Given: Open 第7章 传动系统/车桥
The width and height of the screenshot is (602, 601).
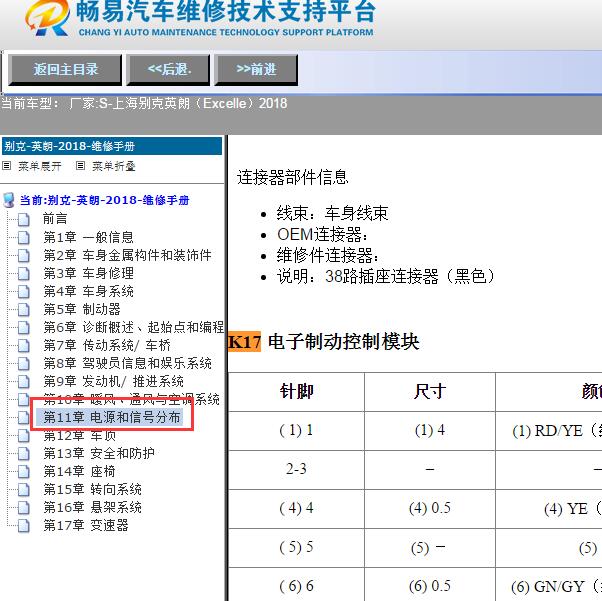Looking at the screenshot, I should (x=107, y=345).
